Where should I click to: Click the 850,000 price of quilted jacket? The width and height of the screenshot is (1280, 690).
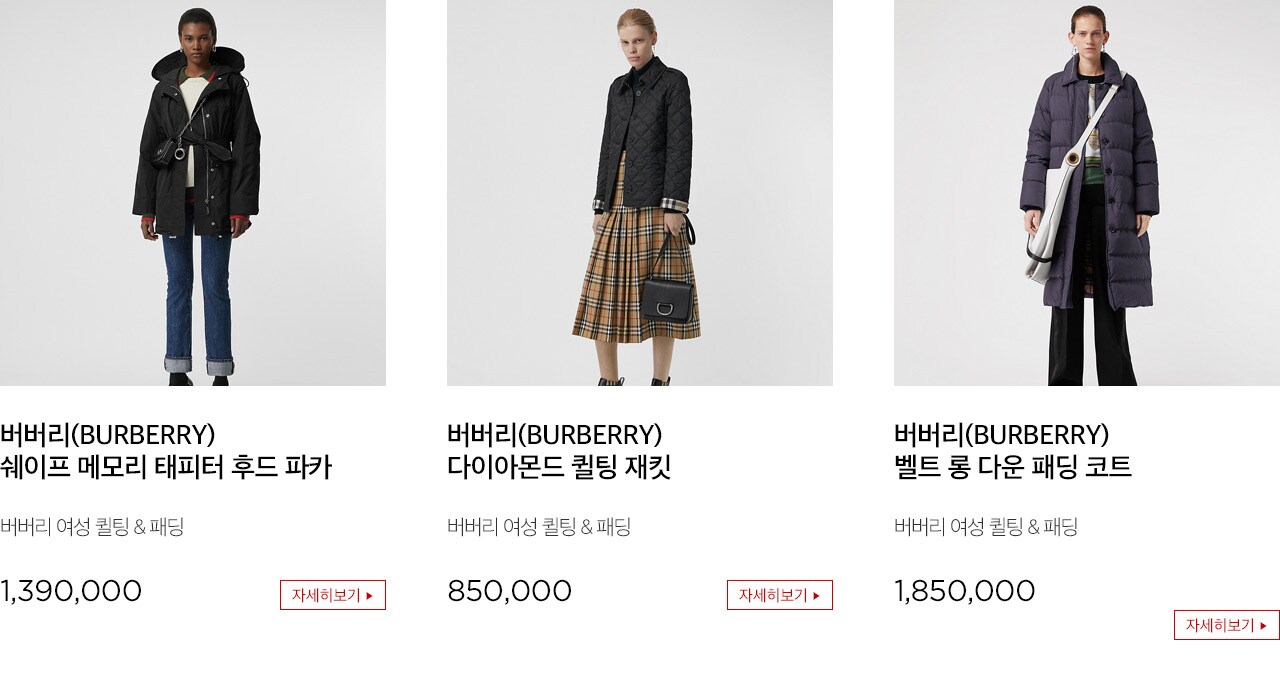[x=510, y=591]
